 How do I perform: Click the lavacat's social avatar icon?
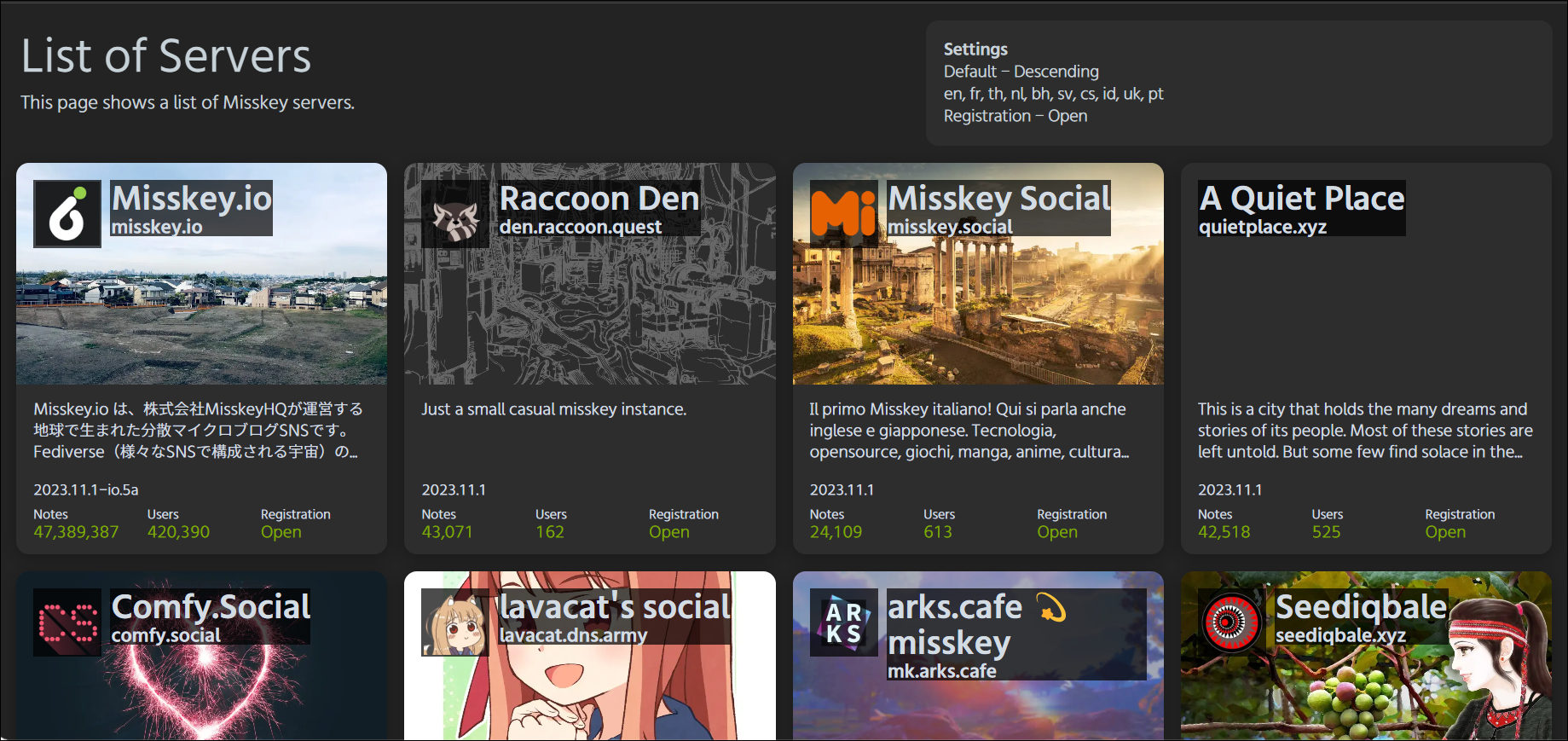coord(455,622)
